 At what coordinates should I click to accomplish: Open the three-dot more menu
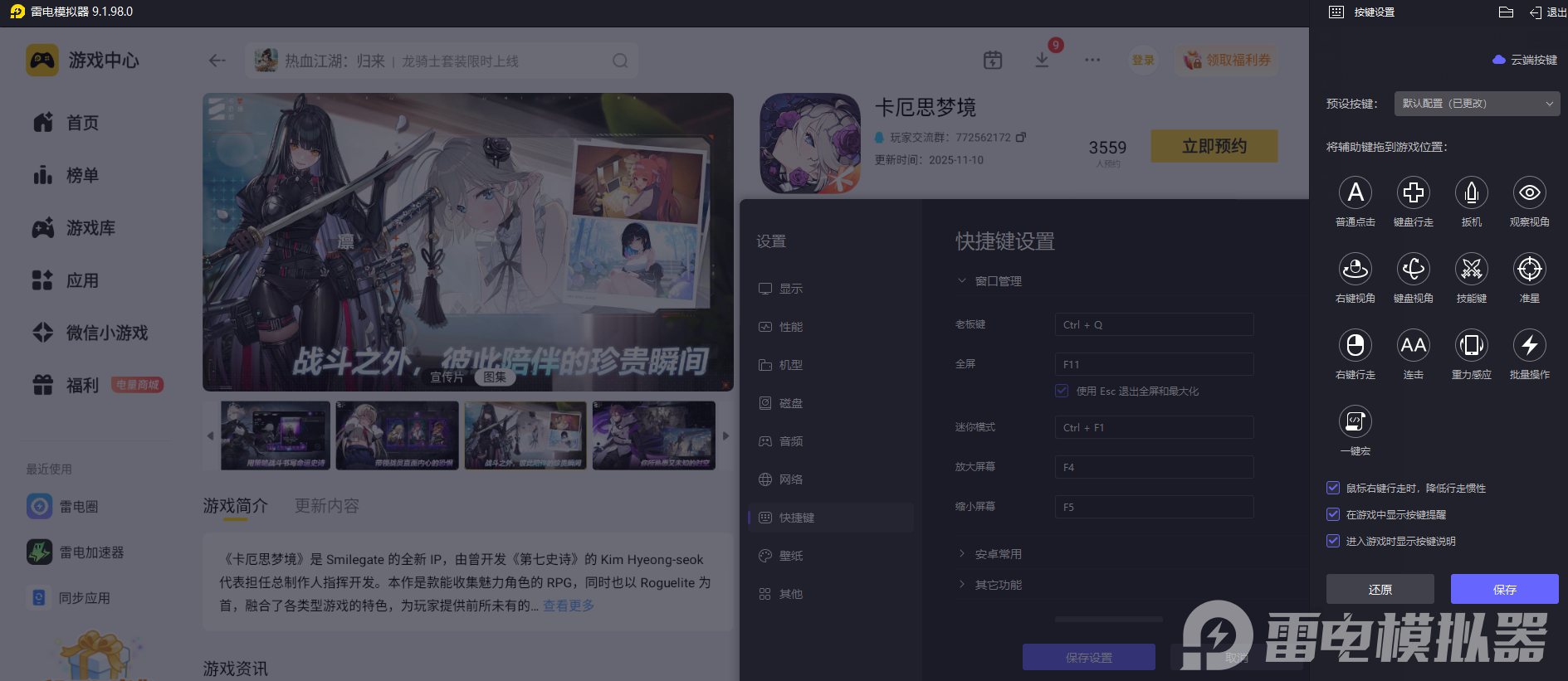(x=1092, y=60)
